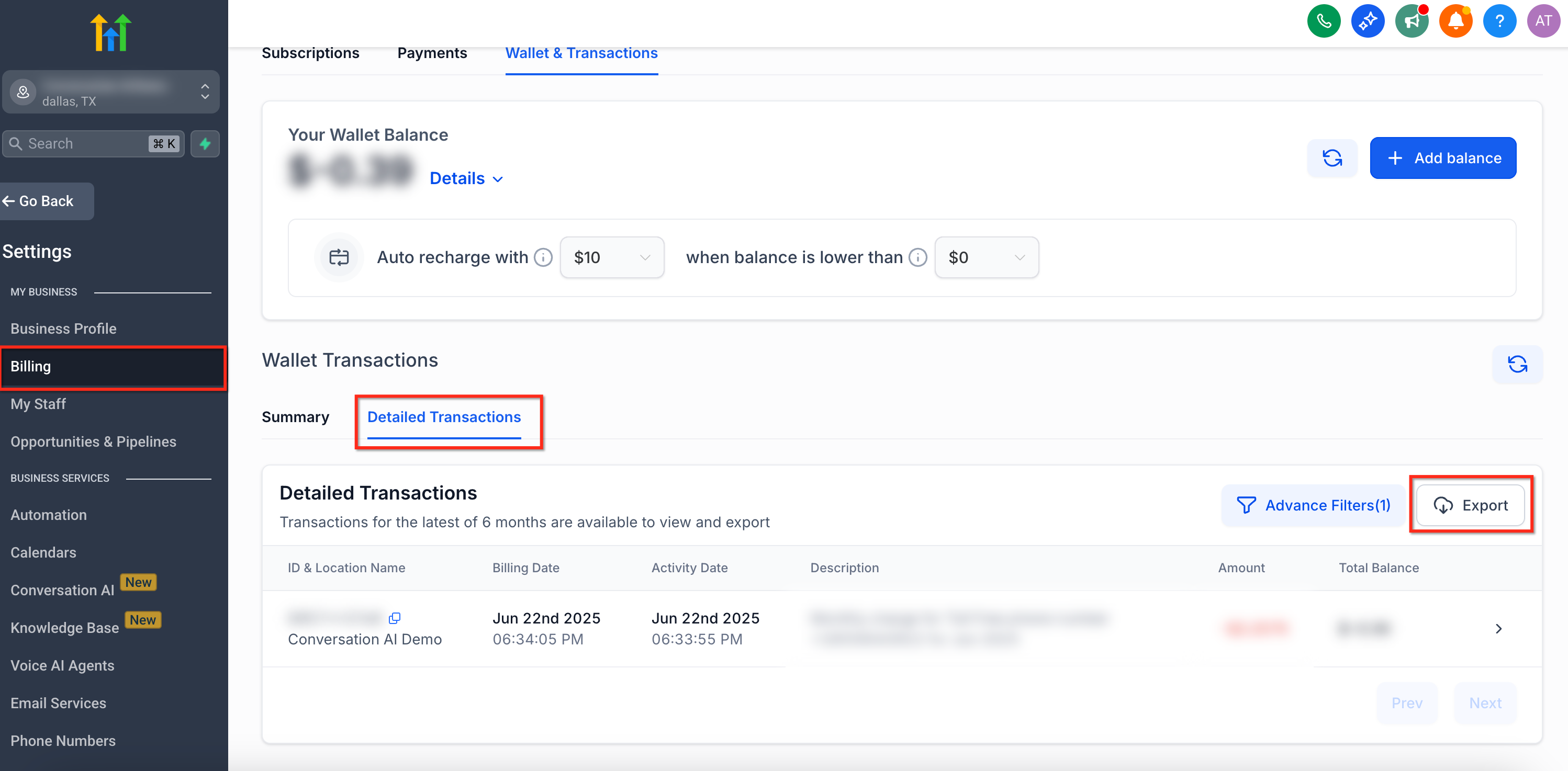Open the $10 auto recharge amount dropdown

point(611,257)
